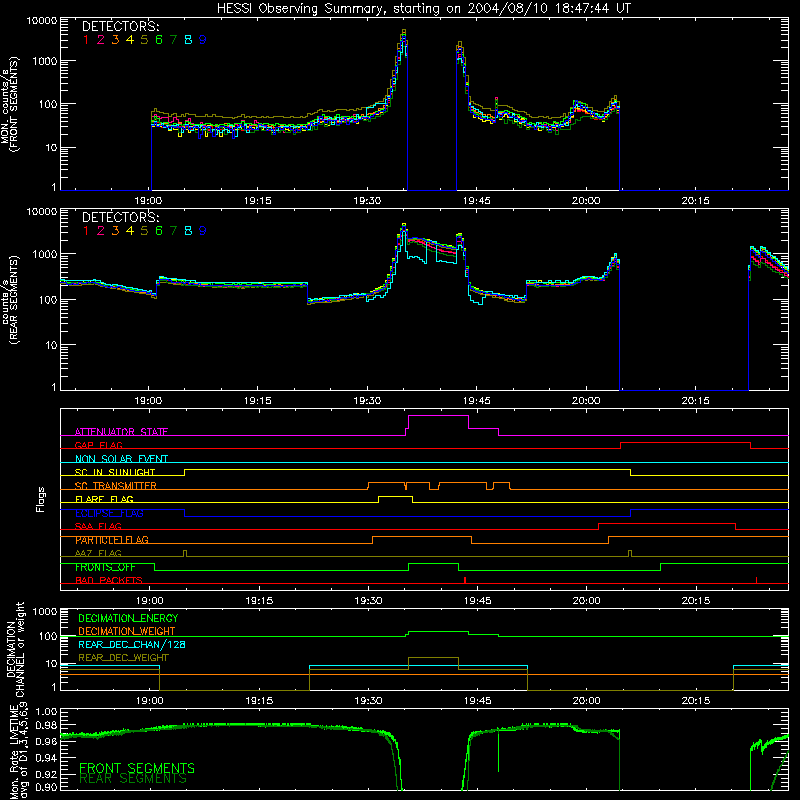Click the 10000 y-axis value of rear segments plot

tap(42, 211)
